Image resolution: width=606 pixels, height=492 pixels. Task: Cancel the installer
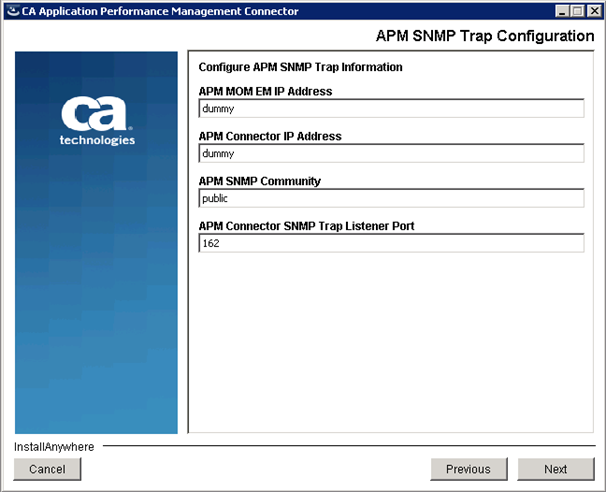(48, 469)
